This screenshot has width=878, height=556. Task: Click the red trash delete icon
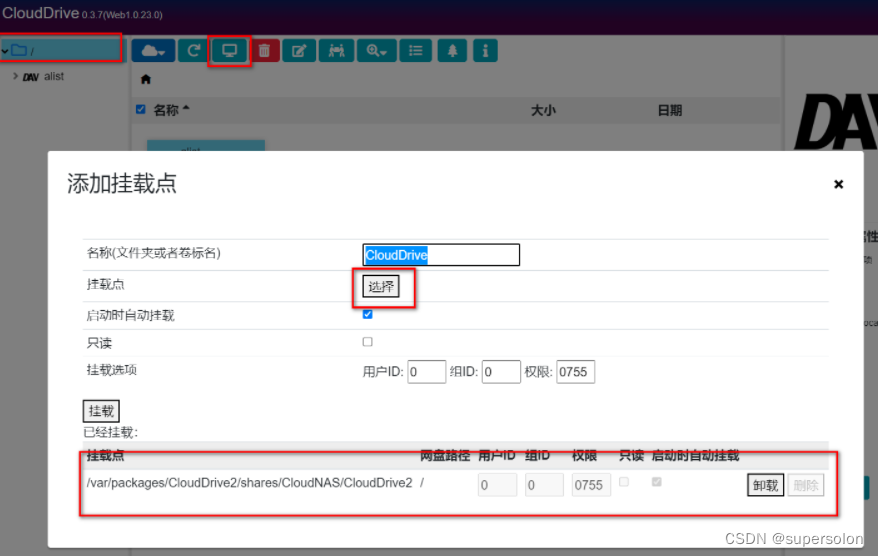click(265, 51)
